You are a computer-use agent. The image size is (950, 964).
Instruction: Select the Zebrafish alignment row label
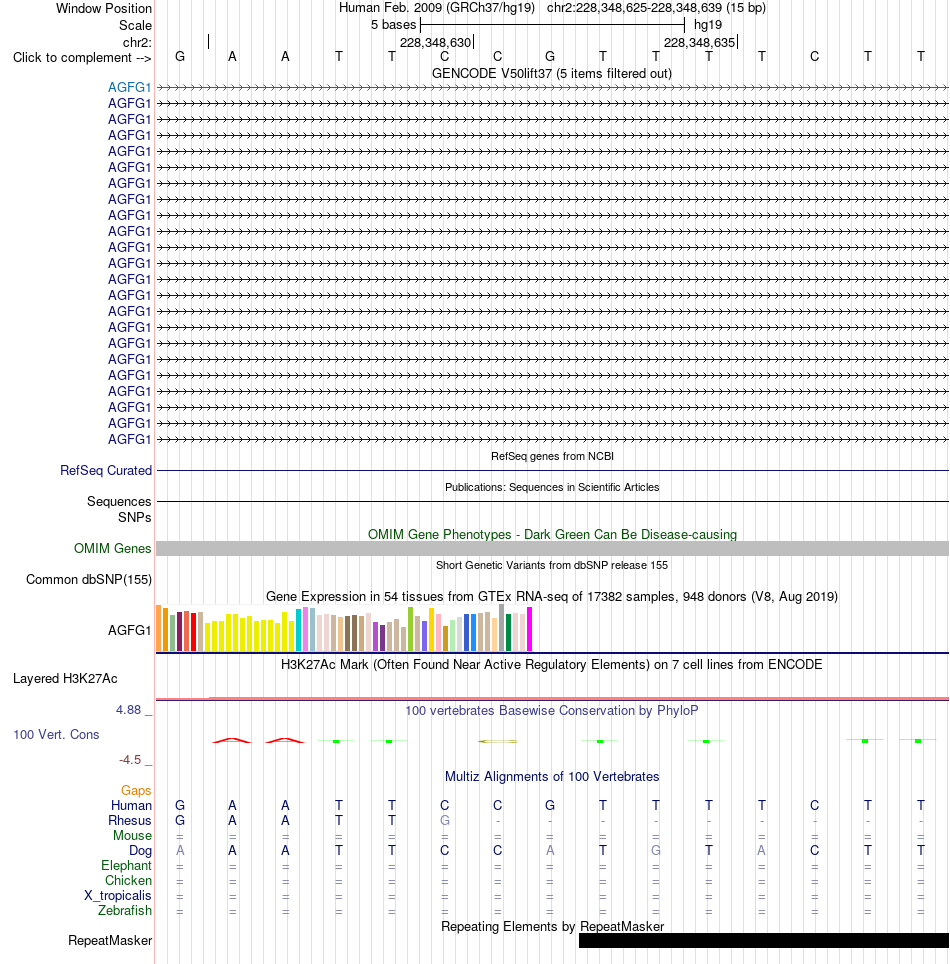125,911
